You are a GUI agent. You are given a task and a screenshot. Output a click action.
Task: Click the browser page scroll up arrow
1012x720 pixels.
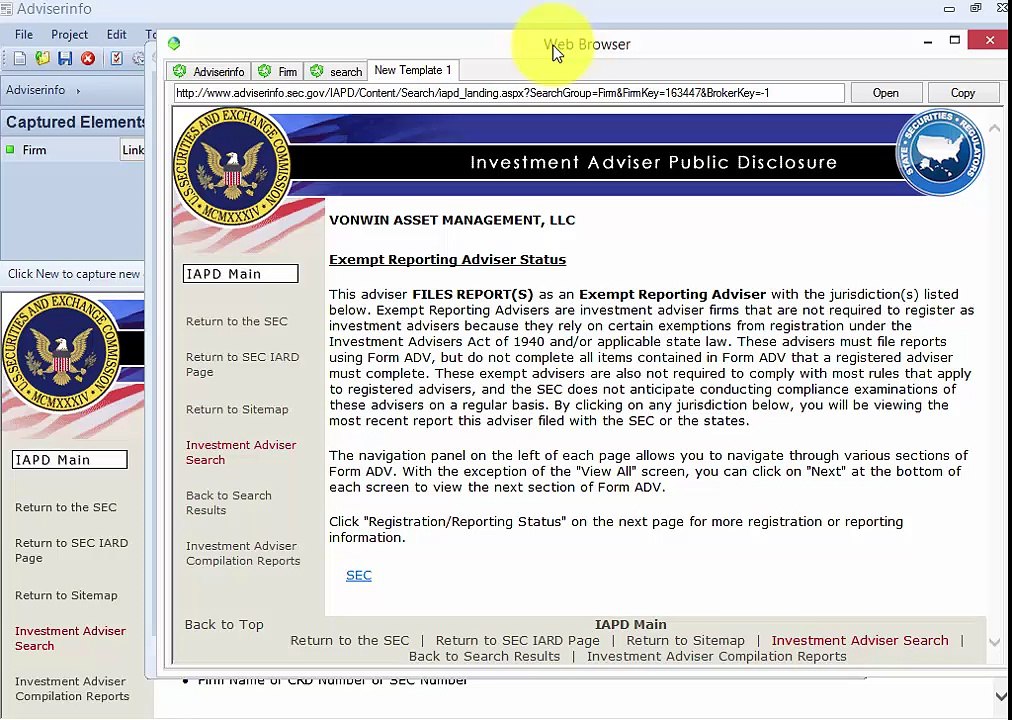[x=994, y=128]
